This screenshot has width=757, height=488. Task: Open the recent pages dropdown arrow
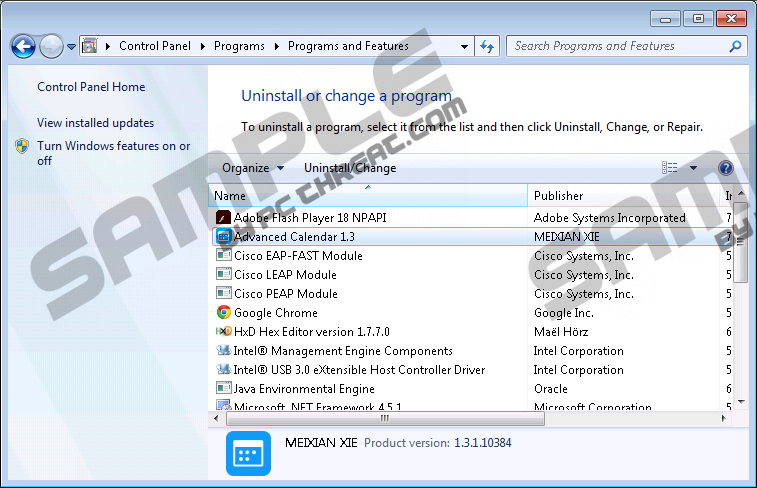tap(71, 47)
